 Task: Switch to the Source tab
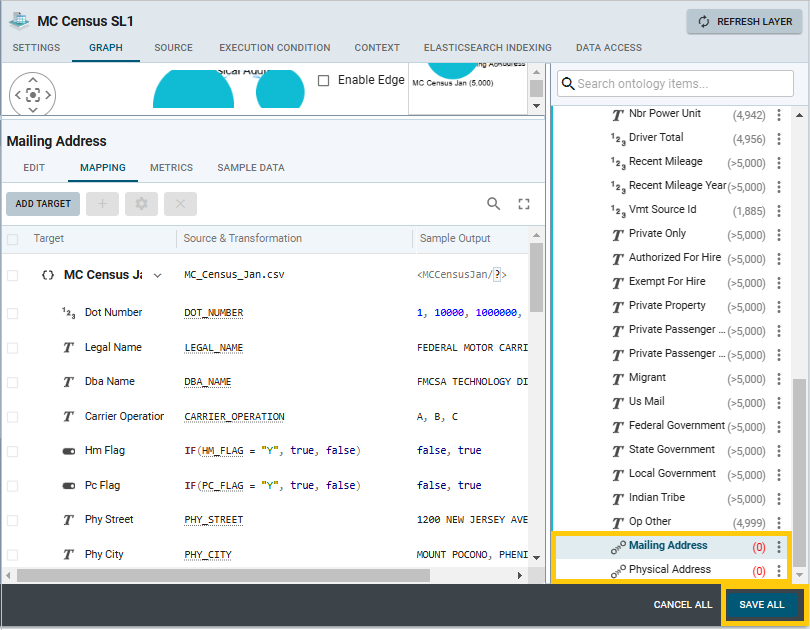(173, 48)
